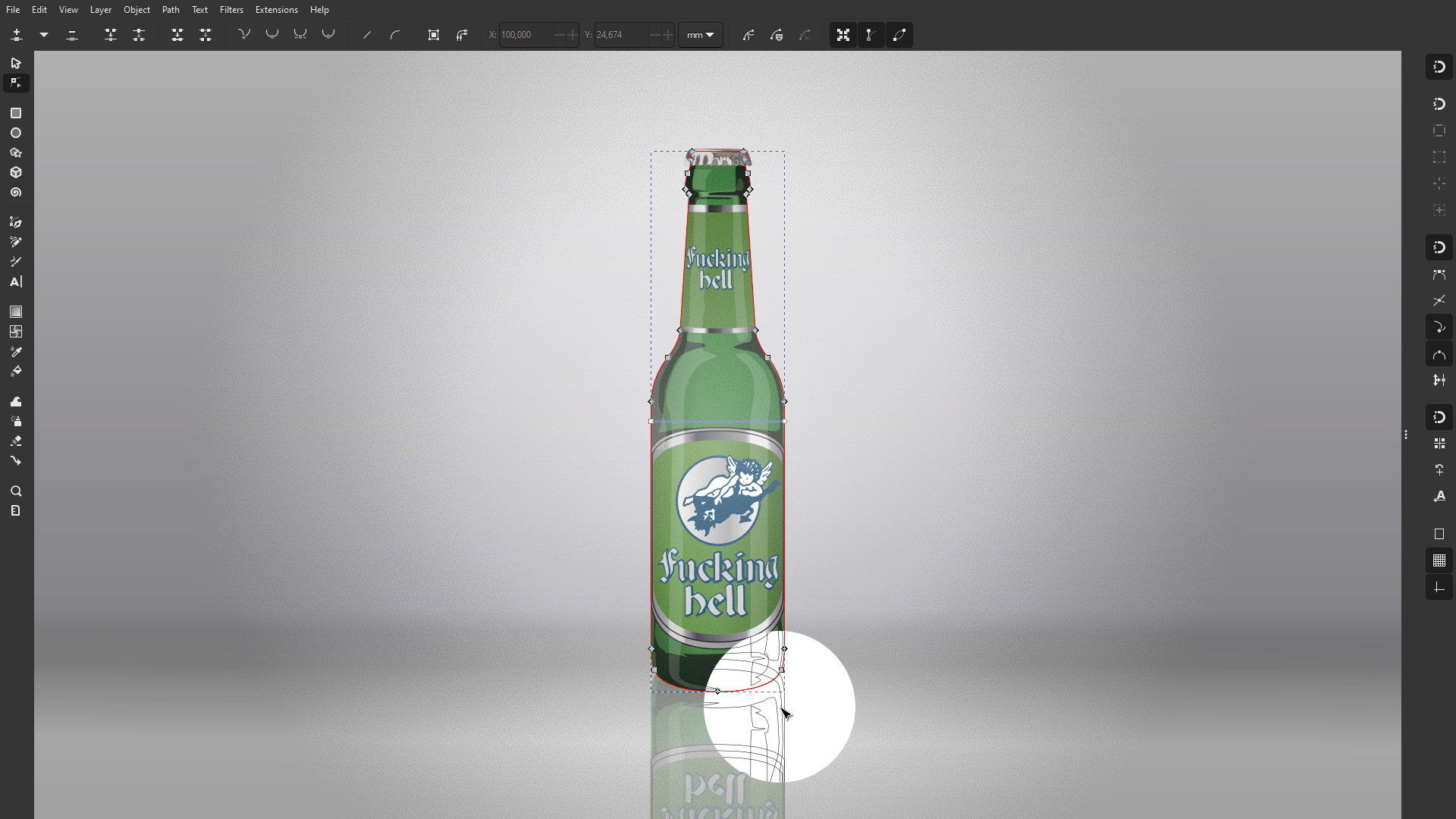This screenshot has width=1456, height=819.
Task: Click Stroke to path button
Action: pos(462,35)
